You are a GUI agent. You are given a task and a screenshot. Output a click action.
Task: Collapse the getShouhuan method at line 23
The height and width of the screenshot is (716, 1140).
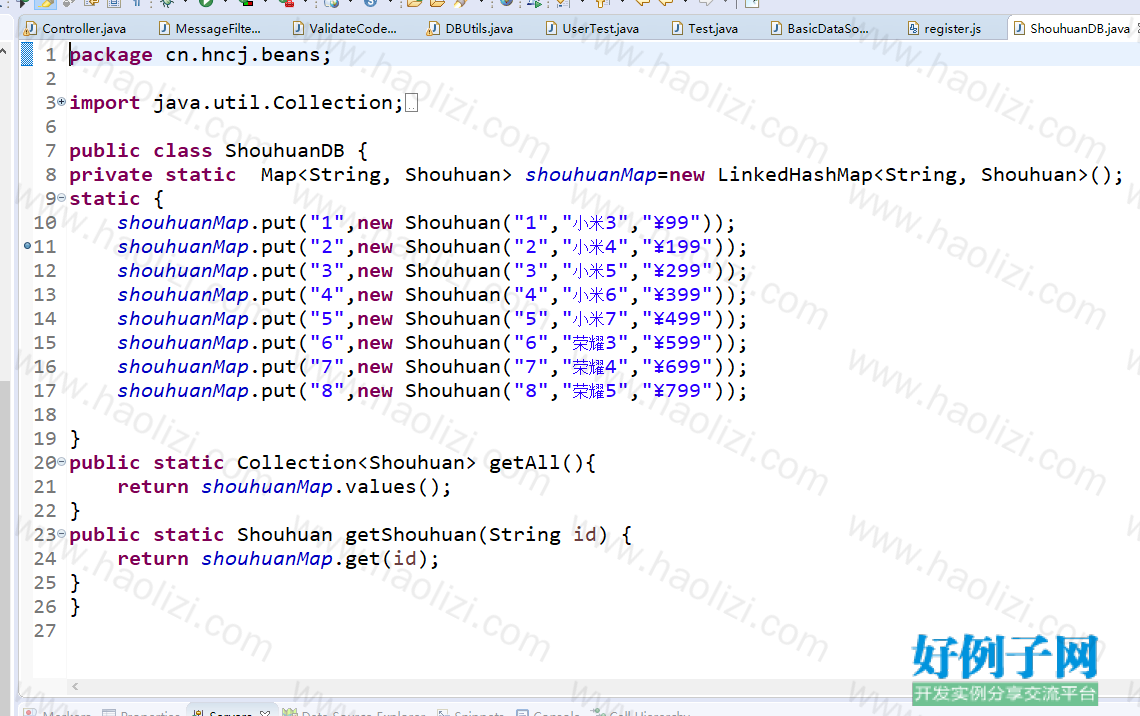coord(62,534)
